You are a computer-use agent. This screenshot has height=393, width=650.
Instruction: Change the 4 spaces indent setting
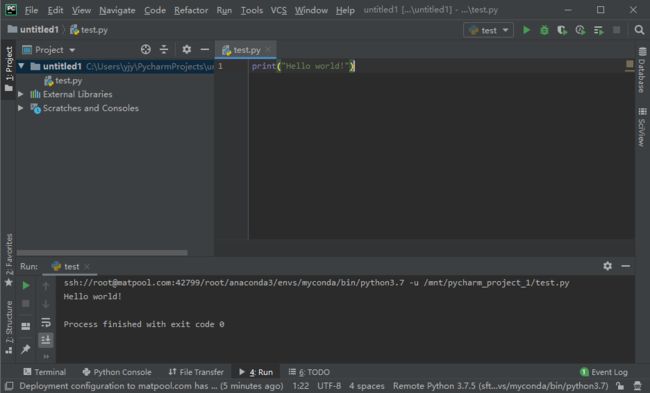pyautogui.click(x=366, y=386)
